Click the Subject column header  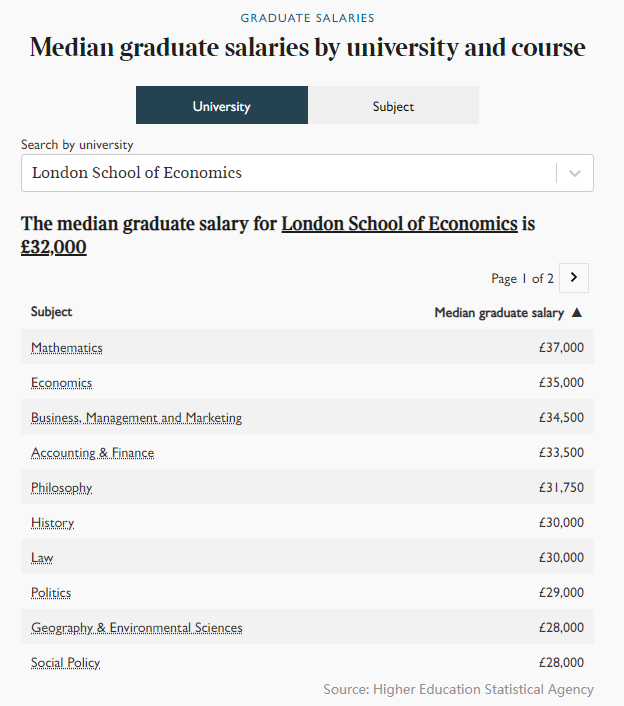point(52,312)
